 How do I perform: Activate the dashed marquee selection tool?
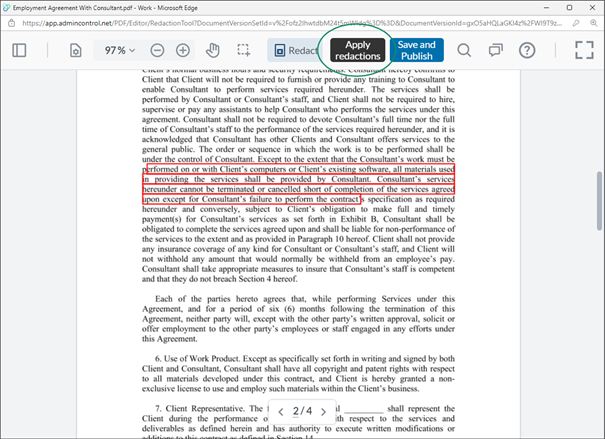243,50
